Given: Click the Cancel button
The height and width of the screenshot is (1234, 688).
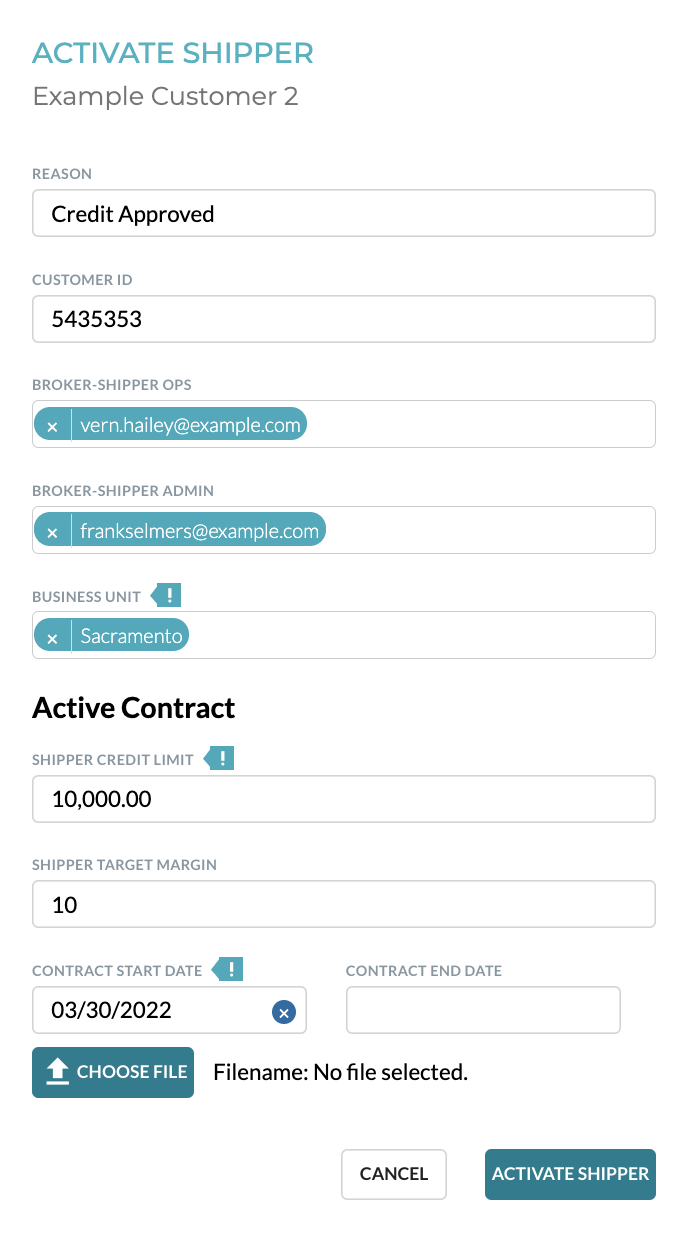Looking at the screenshot, I should point(394,1174).
